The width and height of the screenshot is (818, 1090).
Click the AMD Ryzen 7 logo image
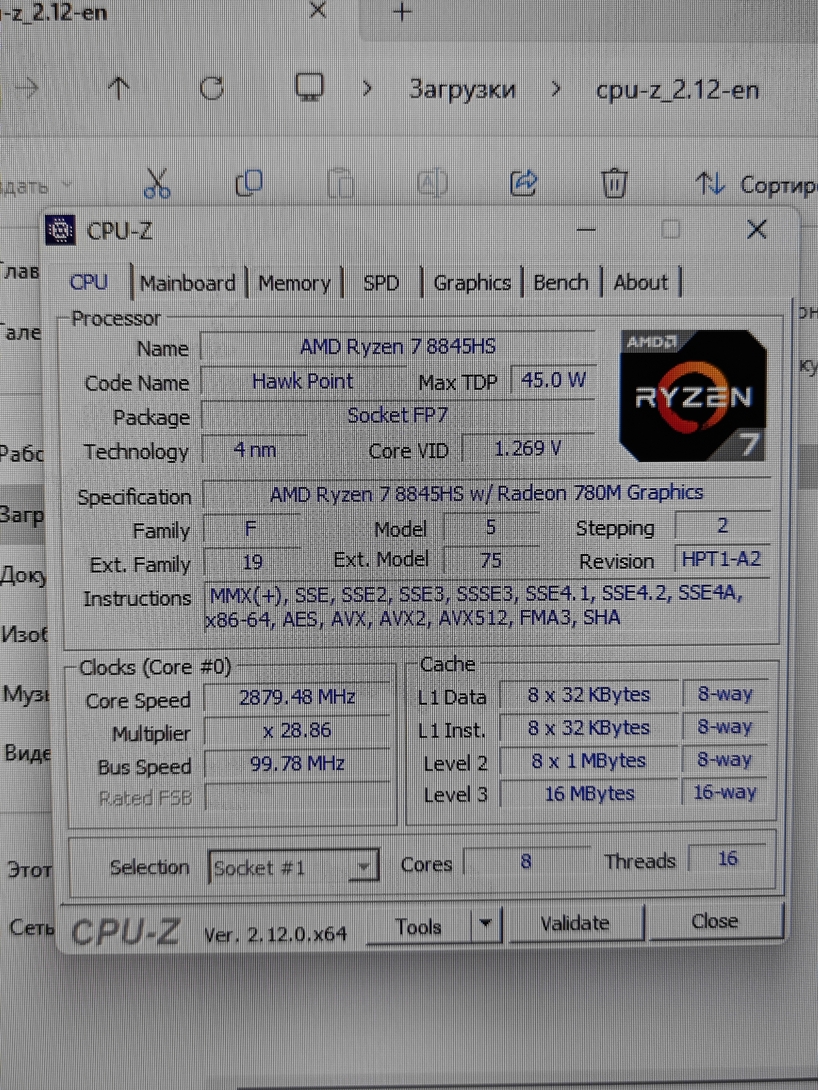[693, 396]
